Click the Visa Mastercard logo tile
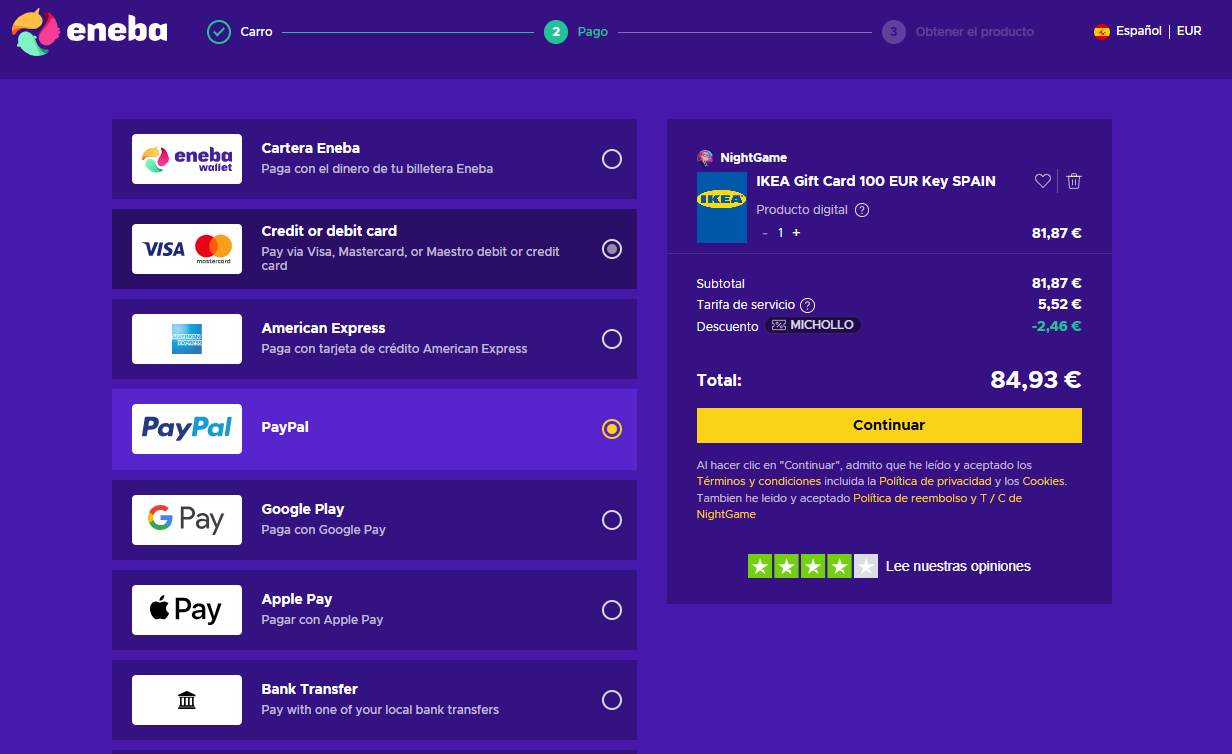 pyautogui.click(x=187, y=249)
